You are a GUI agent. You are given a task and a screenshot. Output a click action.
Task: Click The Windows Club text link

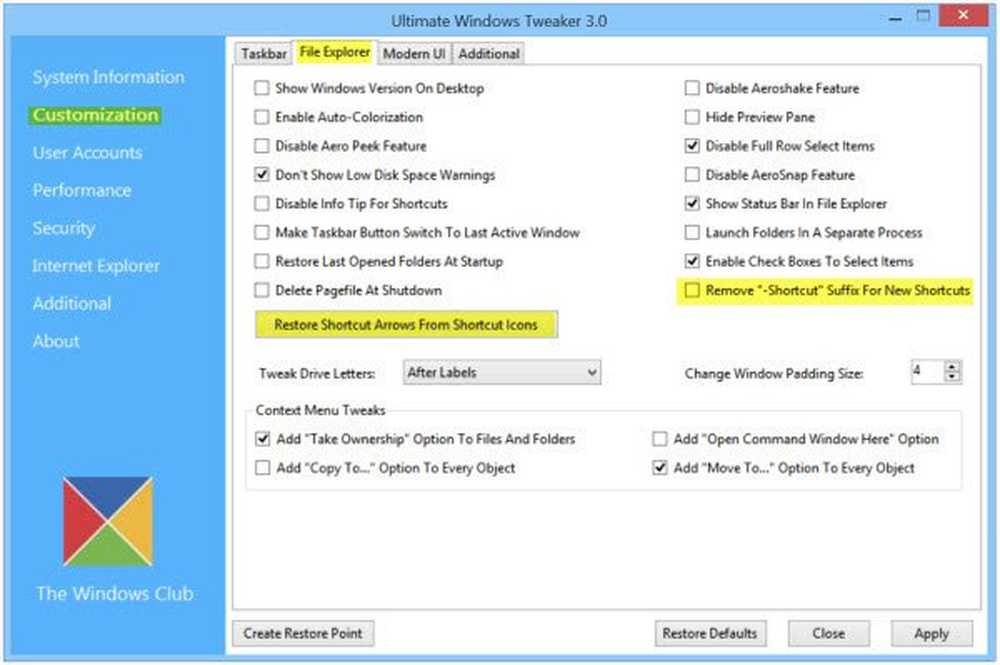(115, 594)
